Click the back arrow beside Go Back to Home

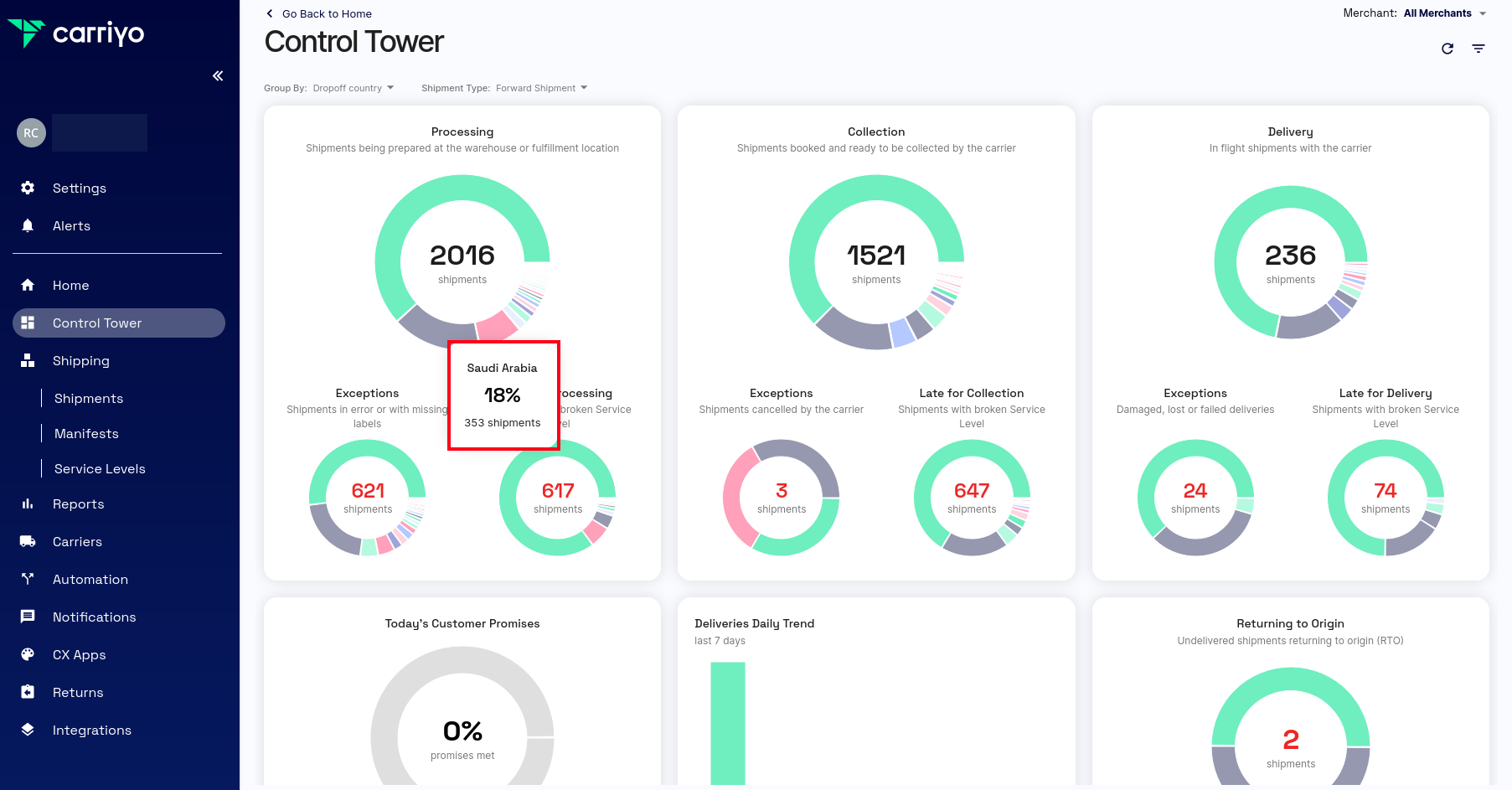[270, 13]
